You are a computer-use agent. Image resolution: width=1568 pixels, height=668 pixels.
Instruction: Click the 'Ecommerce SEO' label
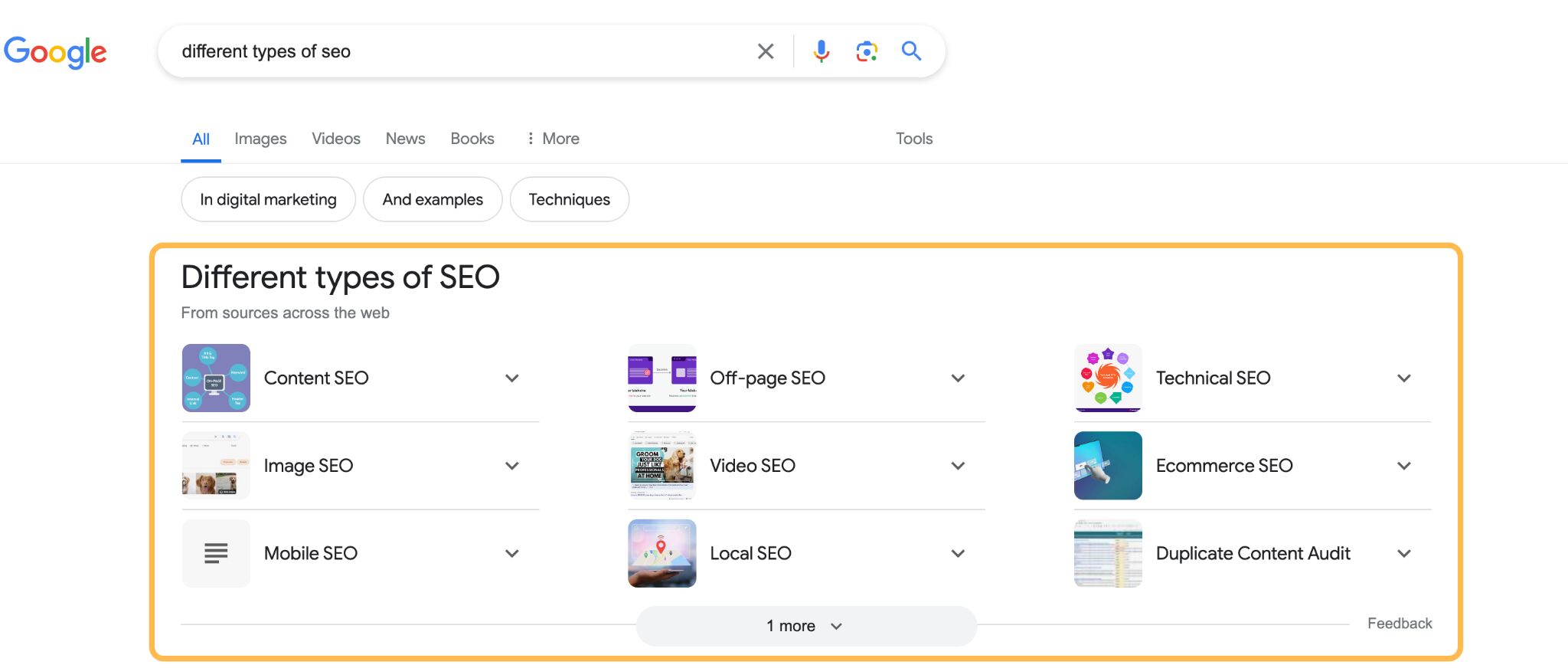click(1224, 466)
